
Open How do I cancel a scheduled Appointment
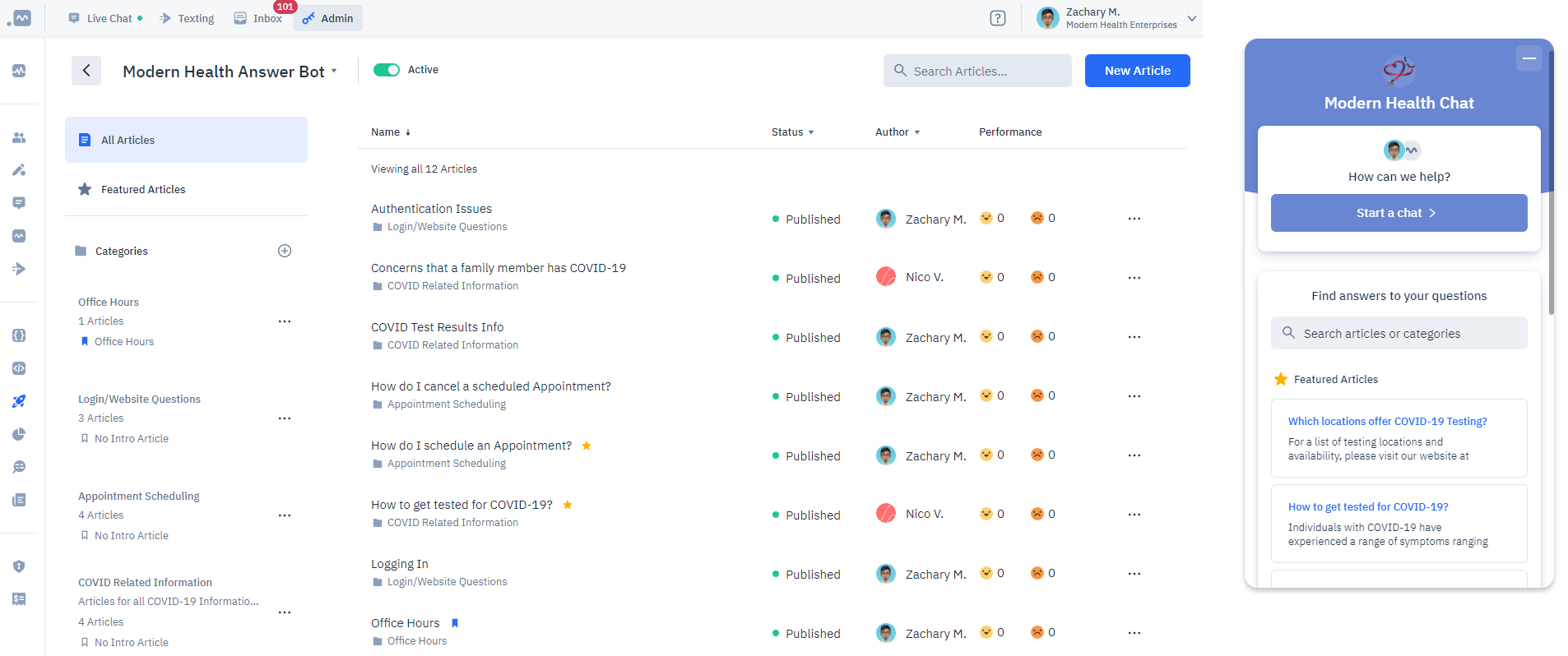491,386
